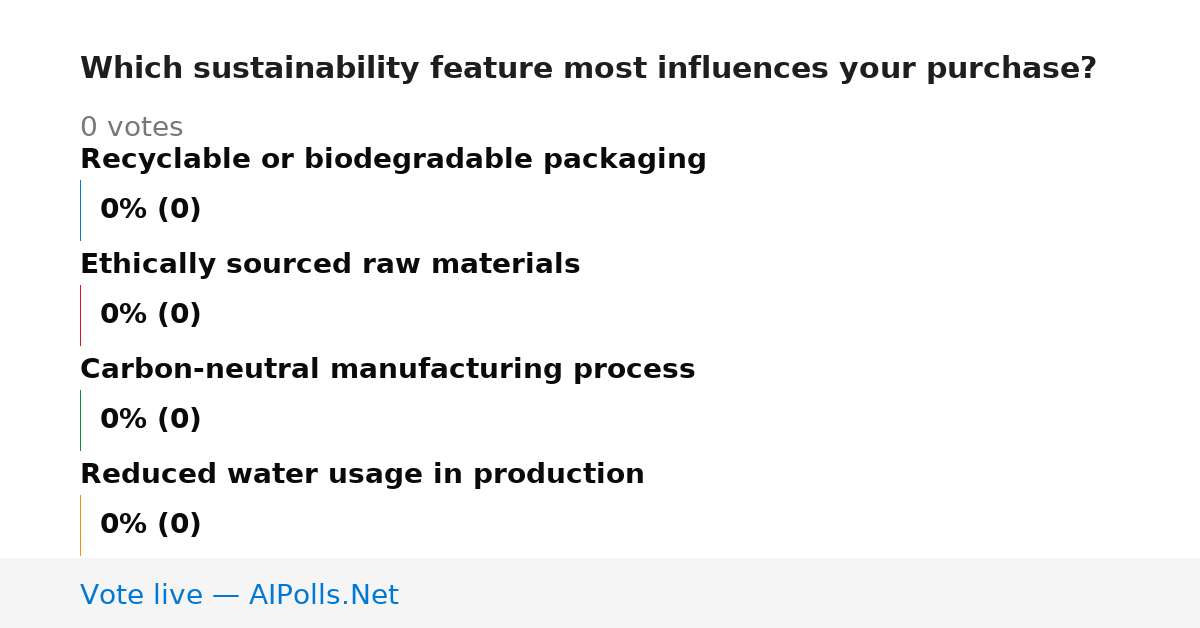Open the Vote live — AIPolls.Net link

pyautogui.click(x=239, y=595)
